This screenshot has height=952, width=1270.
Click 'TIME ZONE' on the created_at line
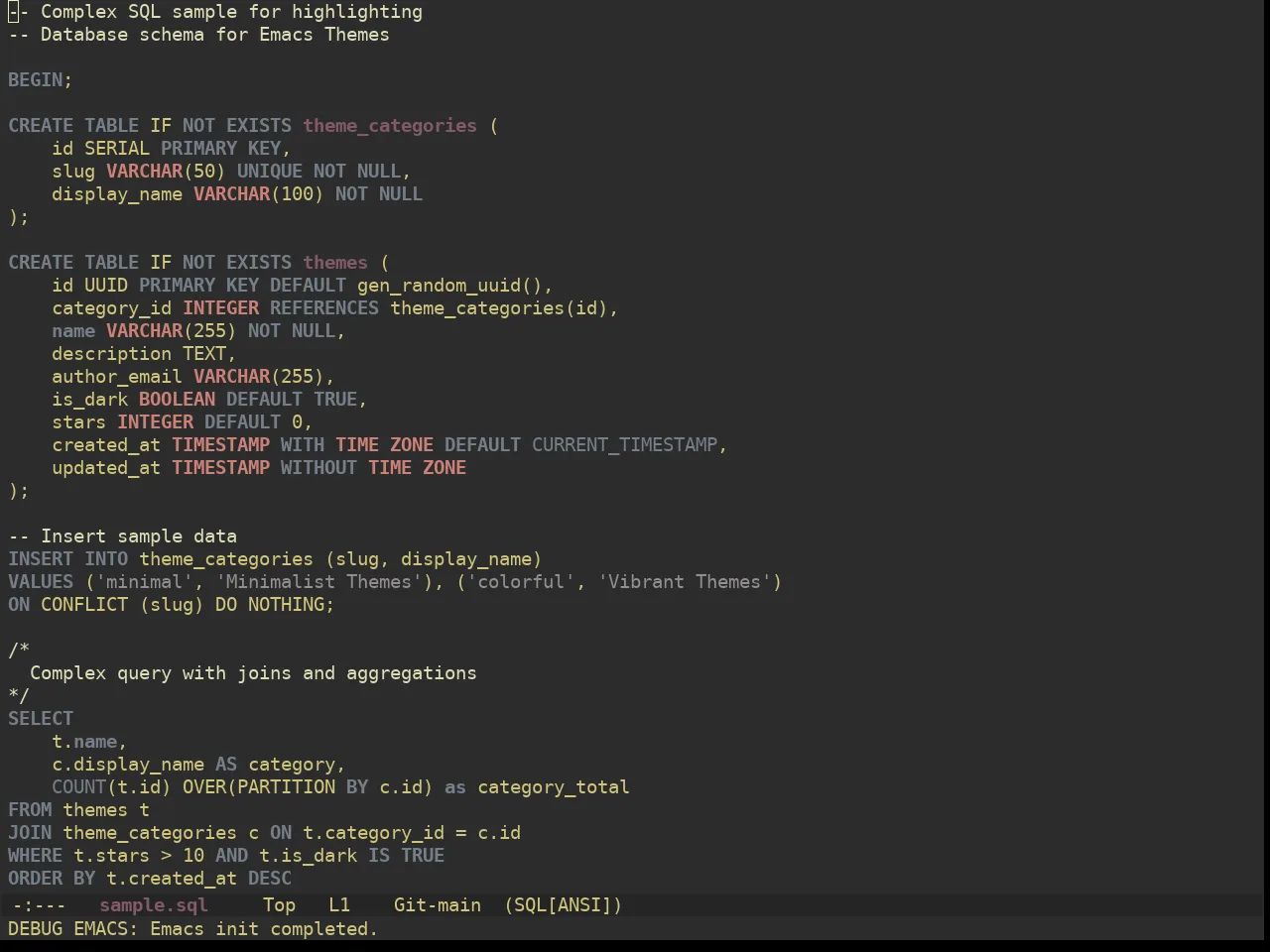384,445
